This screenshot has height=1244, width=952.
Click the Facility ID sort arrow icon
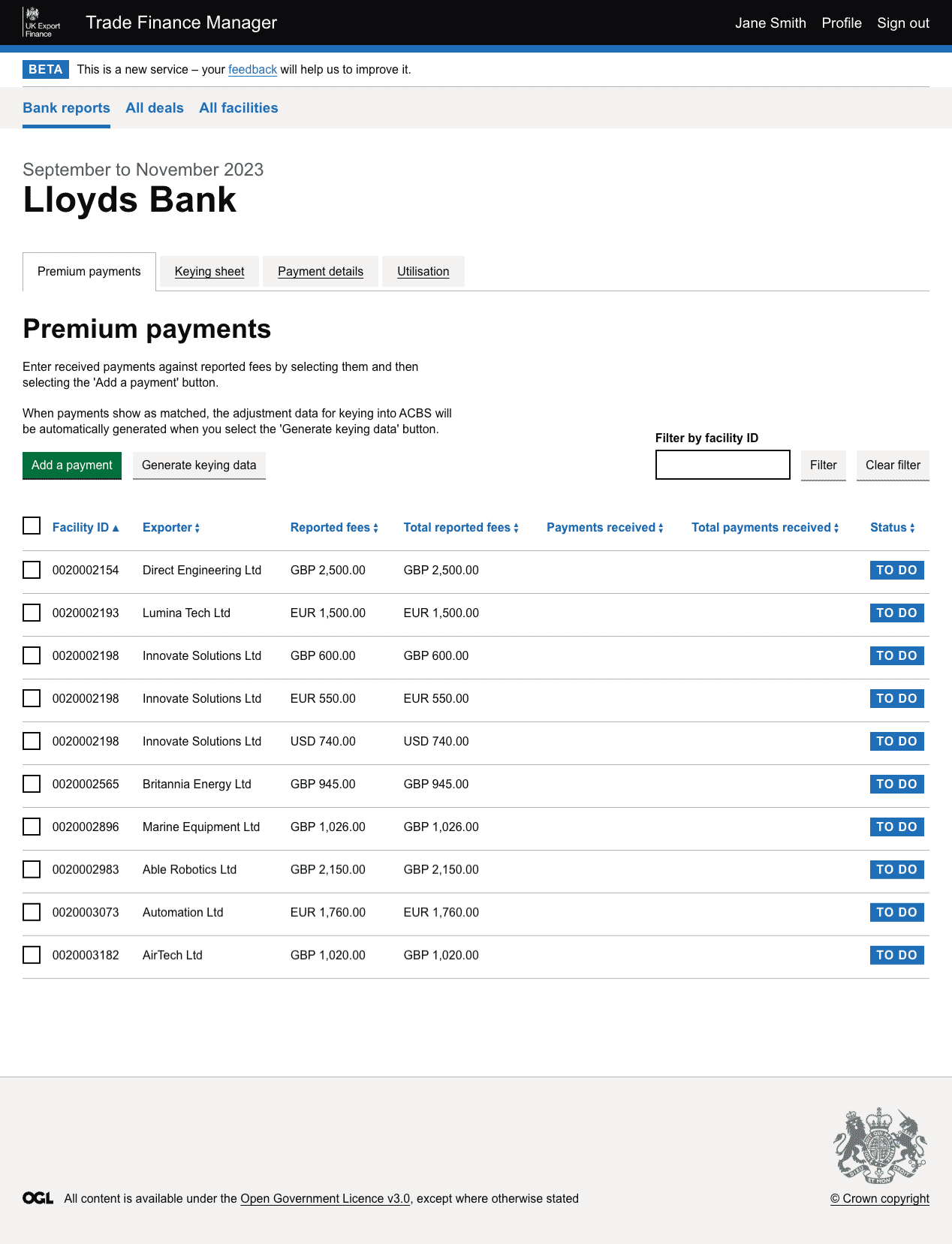(116, 528)
